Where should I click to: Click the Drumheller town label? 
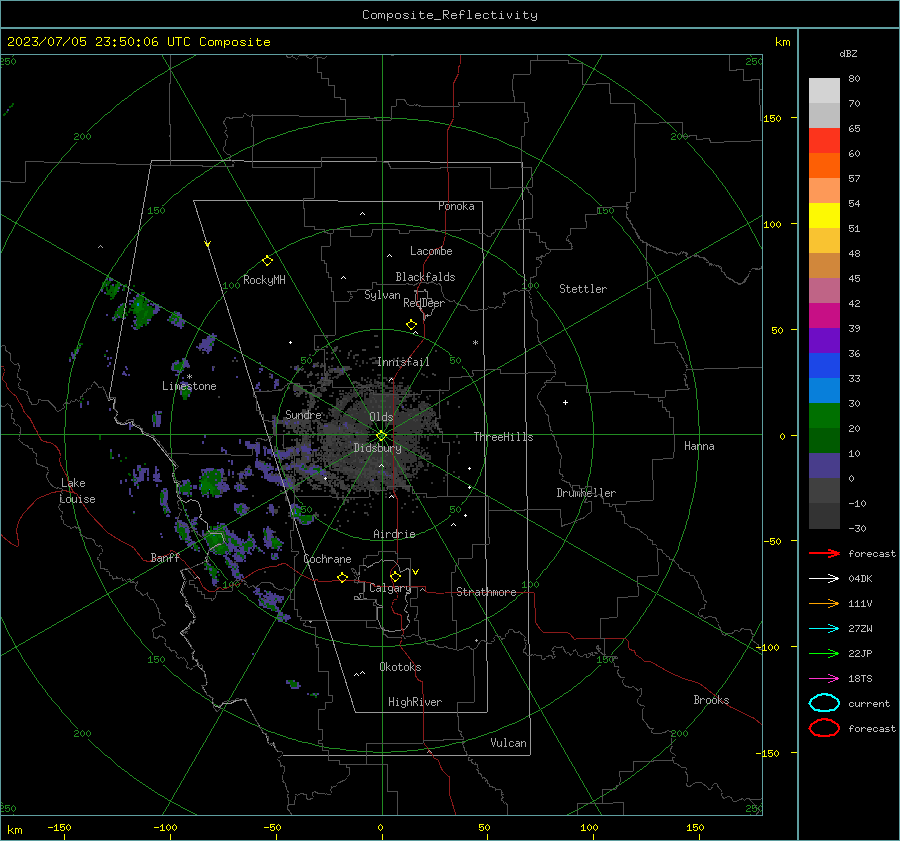pyautogui.click(x=586, y=493)
